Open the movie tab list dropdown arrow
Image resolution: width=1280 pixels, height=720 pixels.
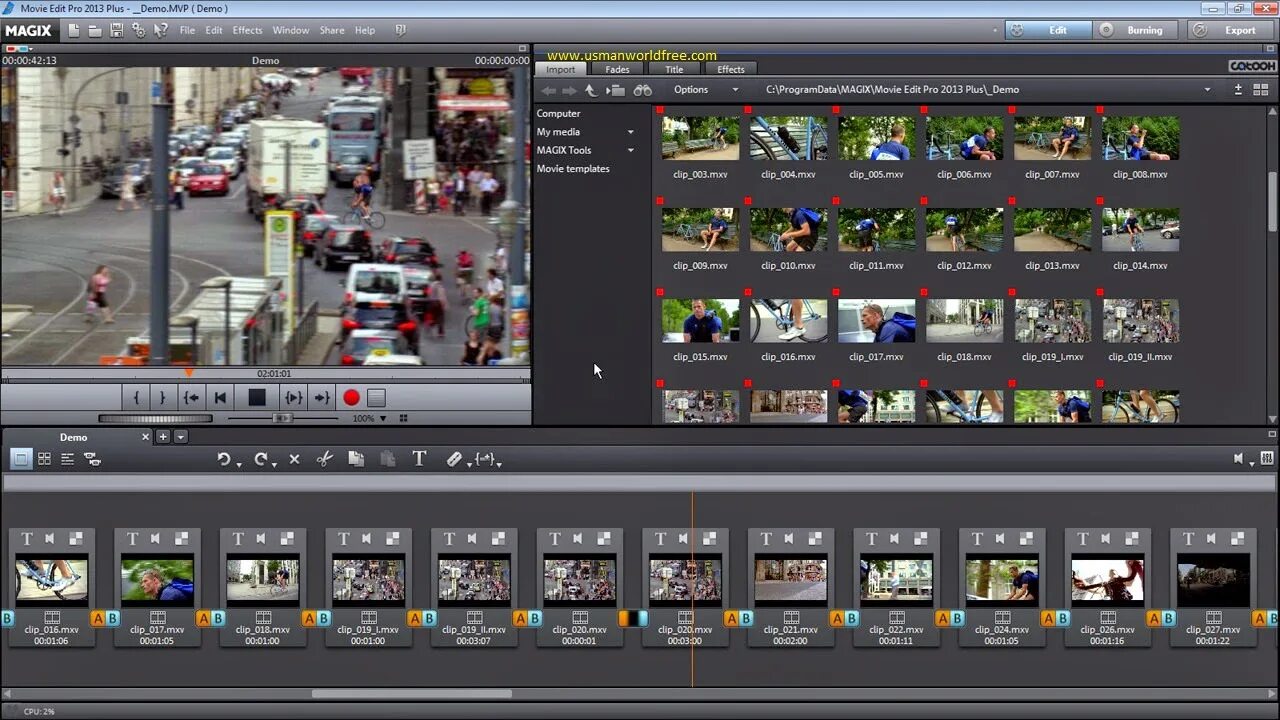tap(181, 437)
